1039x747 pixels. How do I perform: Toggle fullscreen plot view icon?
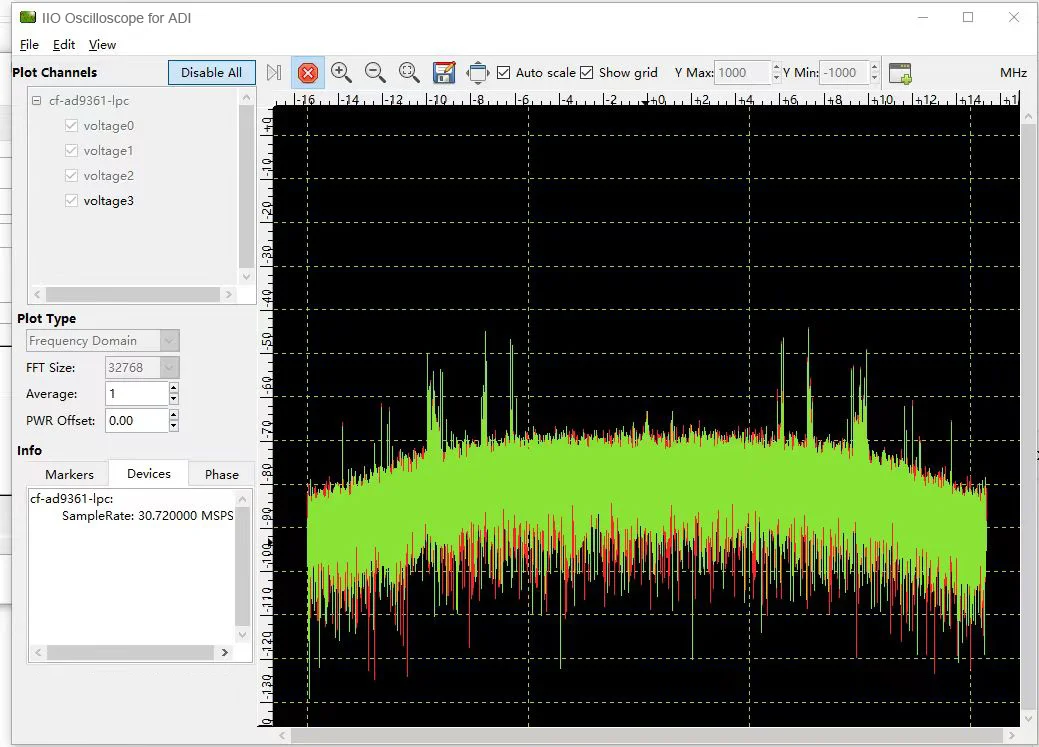(x=477, y=72)
